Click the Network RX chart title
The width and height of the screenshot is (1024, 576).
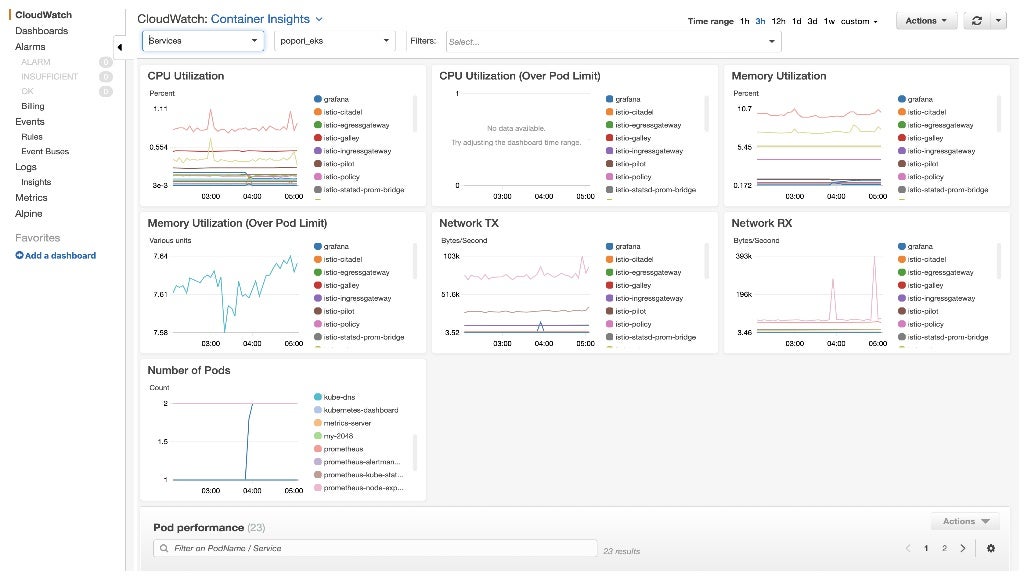(x=761, y=223)
